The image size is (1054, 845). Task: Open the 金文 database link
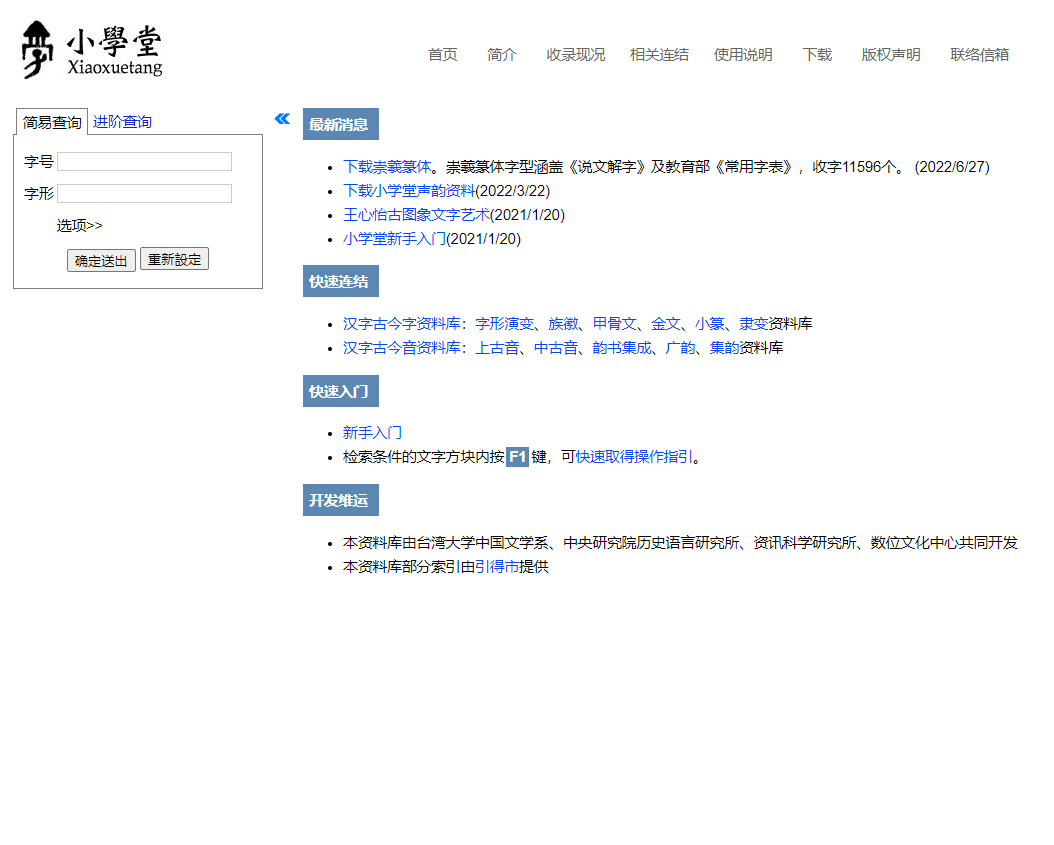[x=665, y=324]
